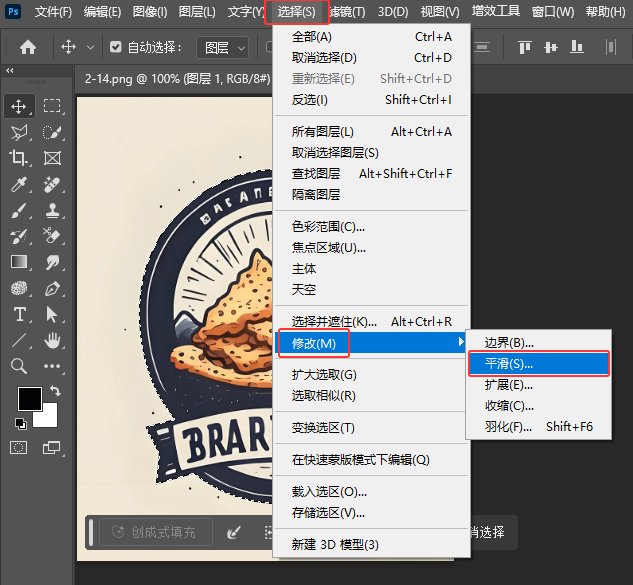
Task: Select the Quick Selection tool
Action: pos(52,132)
